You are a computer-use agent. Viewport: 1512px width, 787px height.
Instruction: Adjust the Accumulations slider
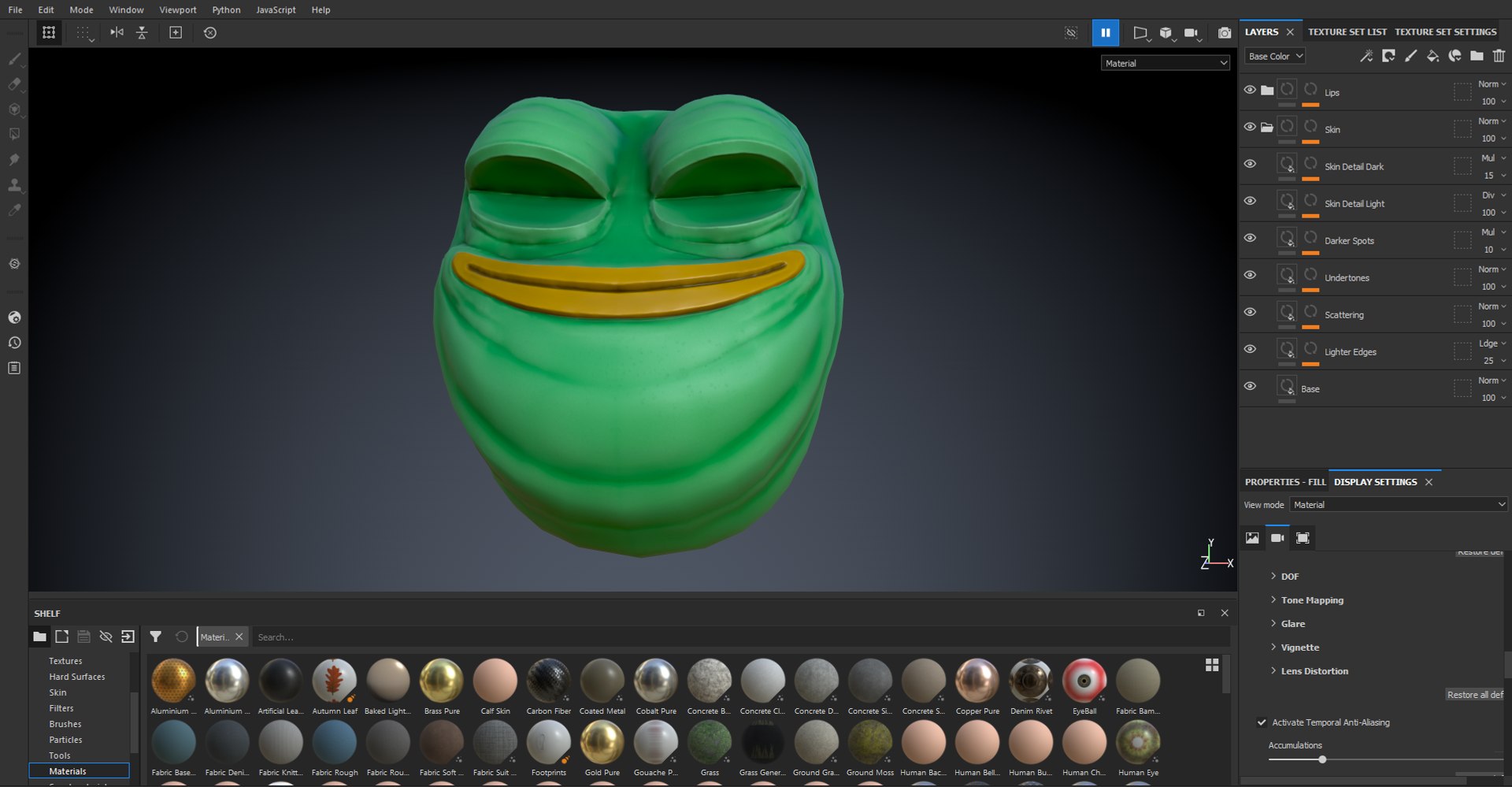[1322, 759]
